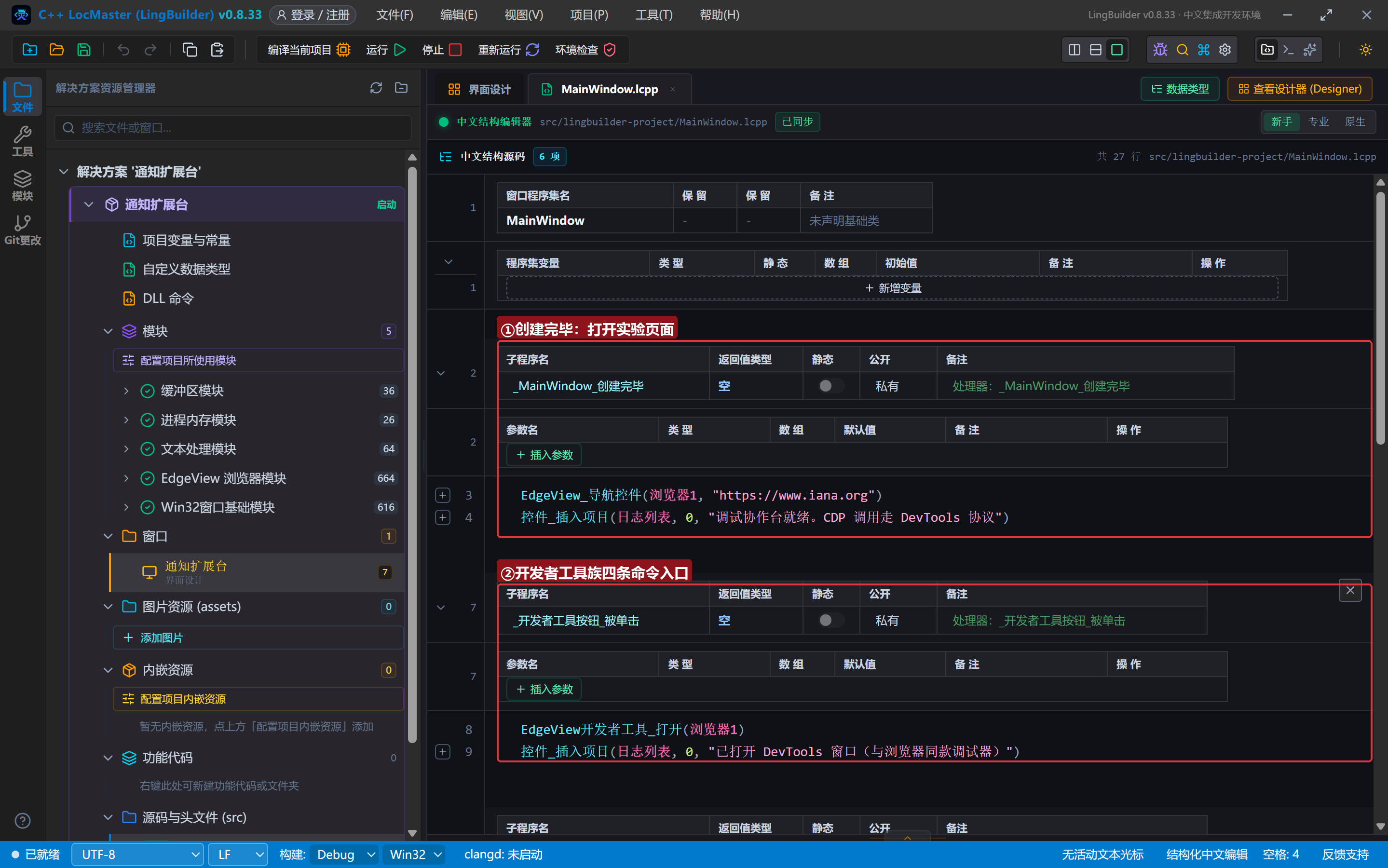The height and width of the screenshot is (868, 1388).
Task: Refresh the solution explorer
Action: coord(376,88)
